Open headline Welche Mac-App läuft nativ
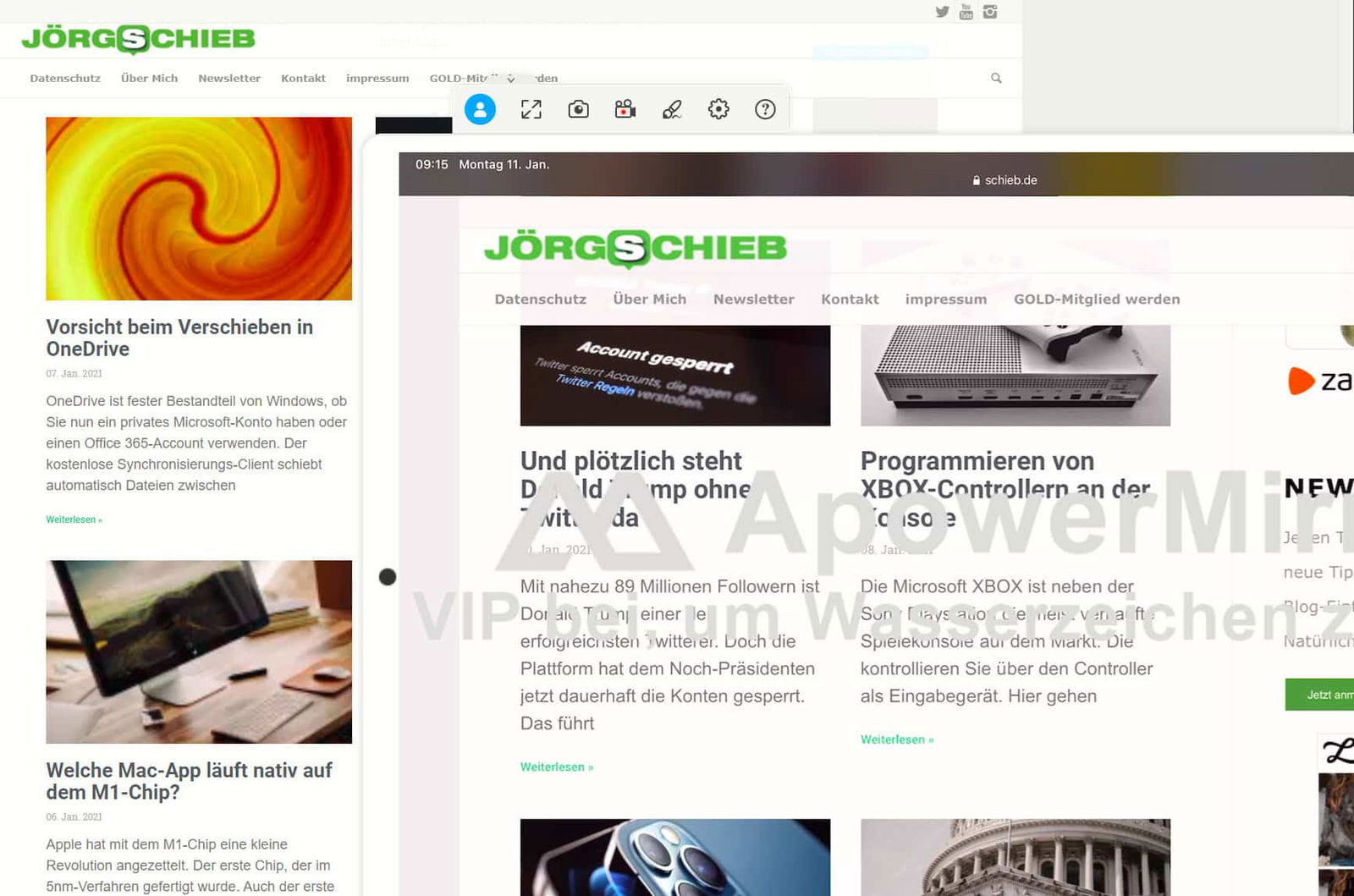Image resolution: width=1354 pixels, height=896 pixels. tap(189, 781)
